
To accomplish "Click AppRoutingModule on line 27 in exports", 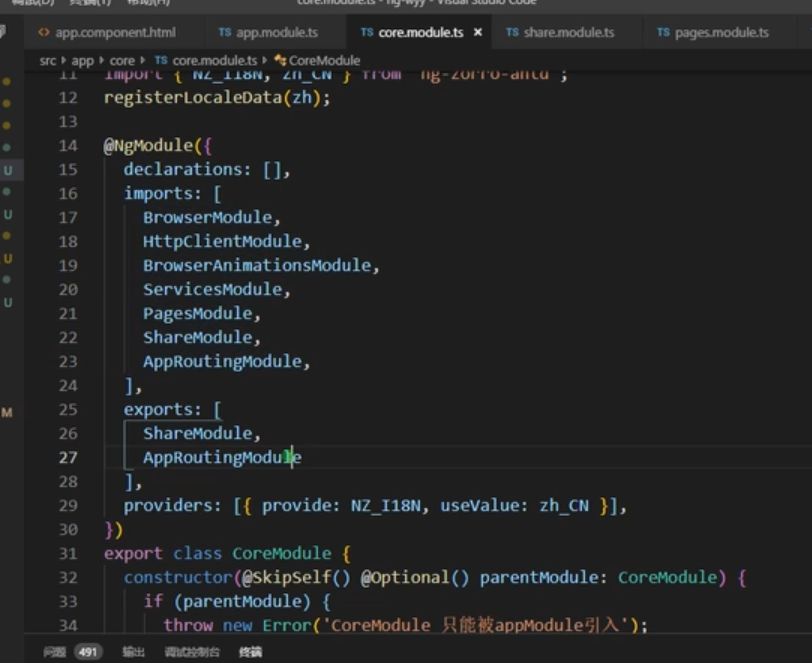I will 222,457.
